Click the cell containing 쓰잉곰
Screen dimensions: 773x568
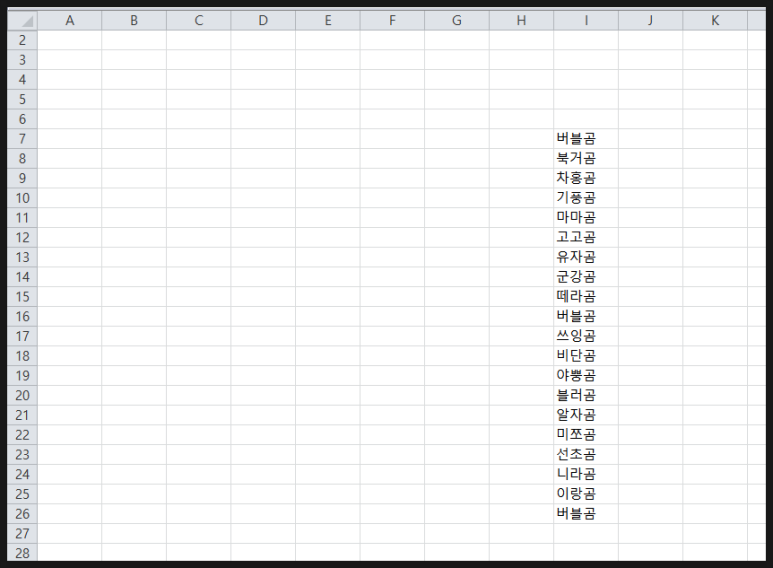pyautogui.click(x=586, y=336)
